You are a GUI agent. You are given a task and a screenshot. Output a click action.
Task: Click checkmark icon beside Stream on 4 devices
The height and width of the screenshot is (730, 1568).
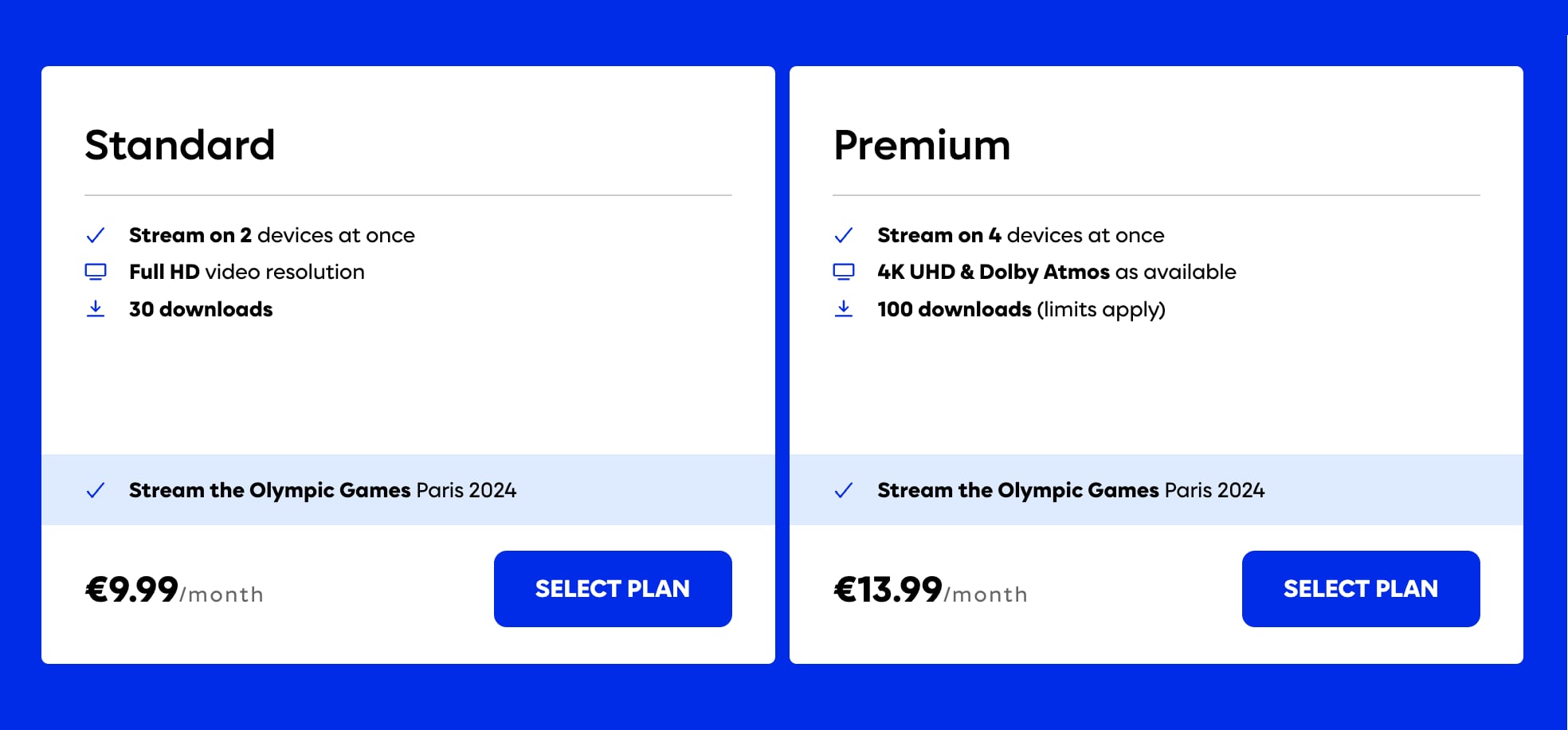pyautogui.click(x=844, y=235)
